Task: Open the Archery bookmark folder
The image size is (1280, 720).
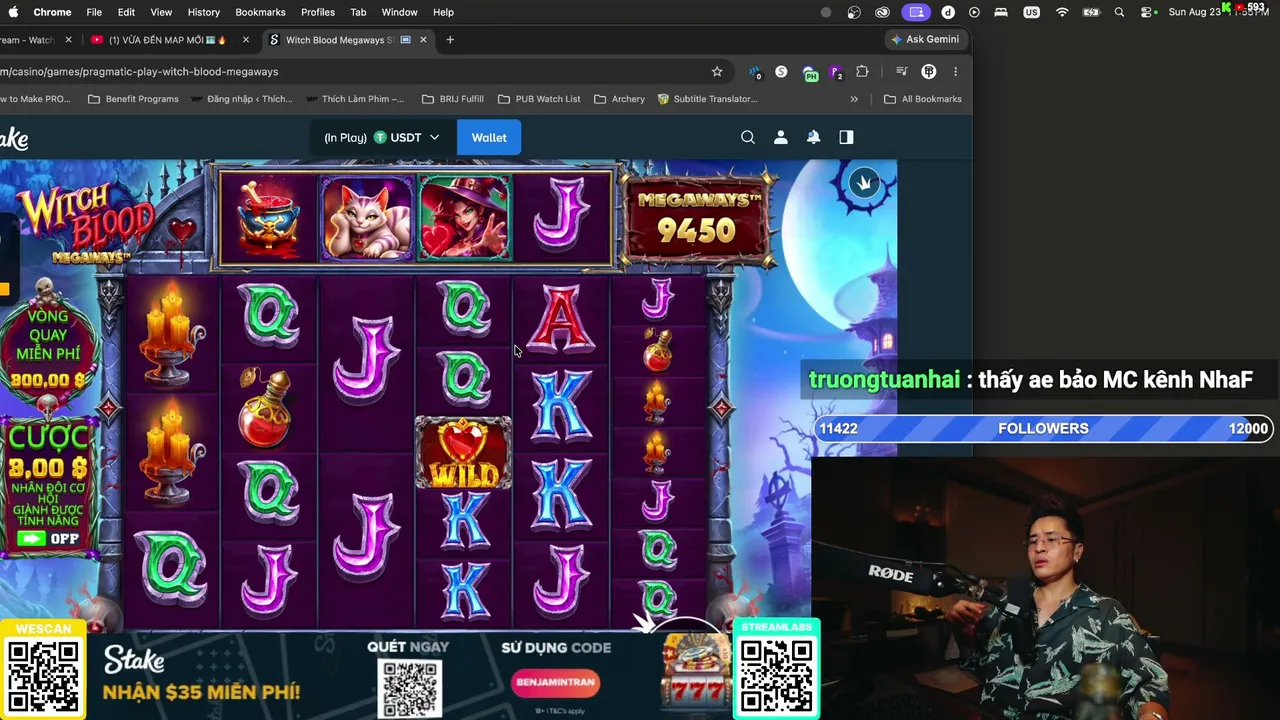Action: (619, 99)
